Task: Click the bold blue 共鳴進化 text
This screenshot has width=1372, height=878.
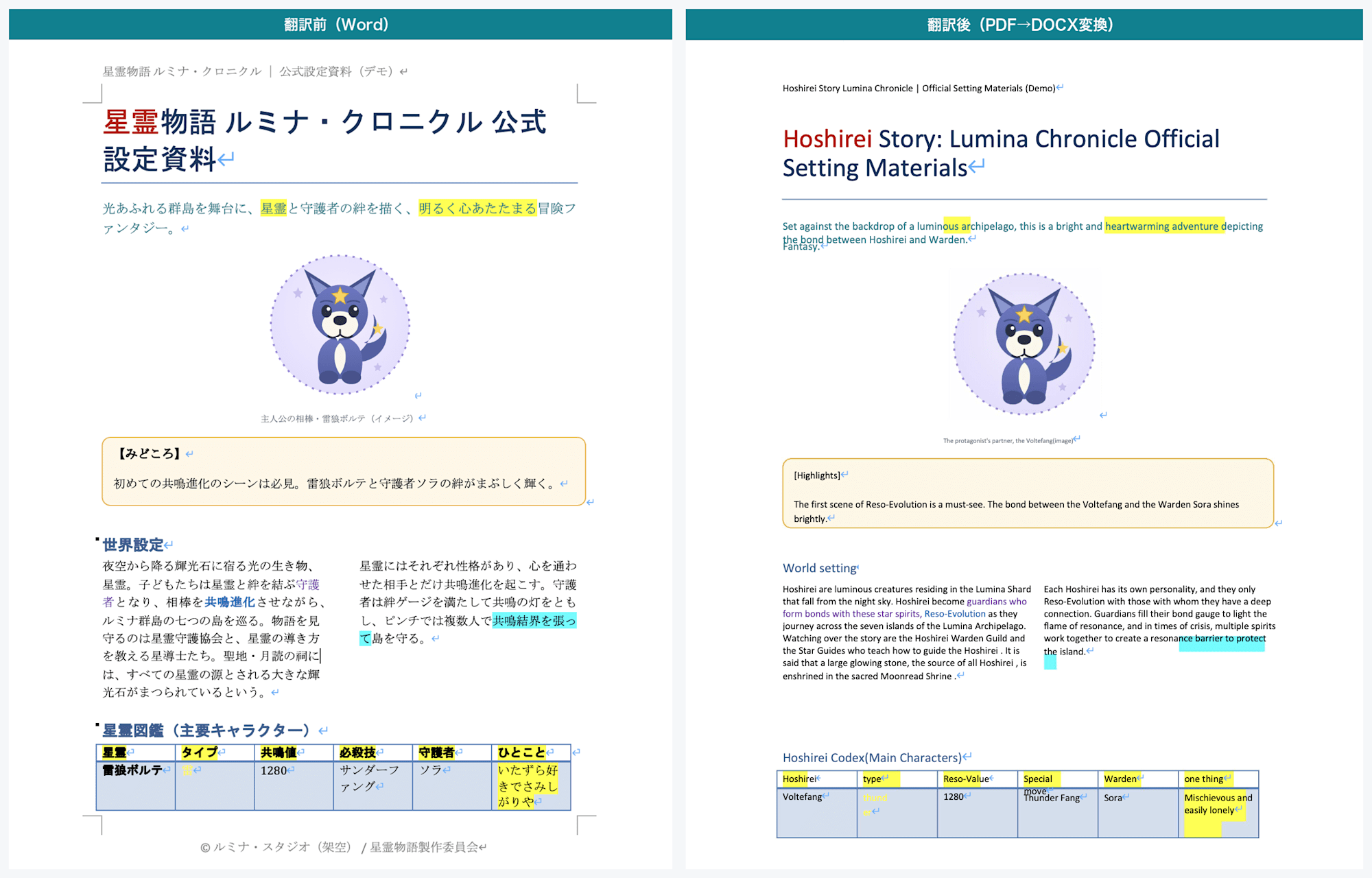Action: [230, 602]
